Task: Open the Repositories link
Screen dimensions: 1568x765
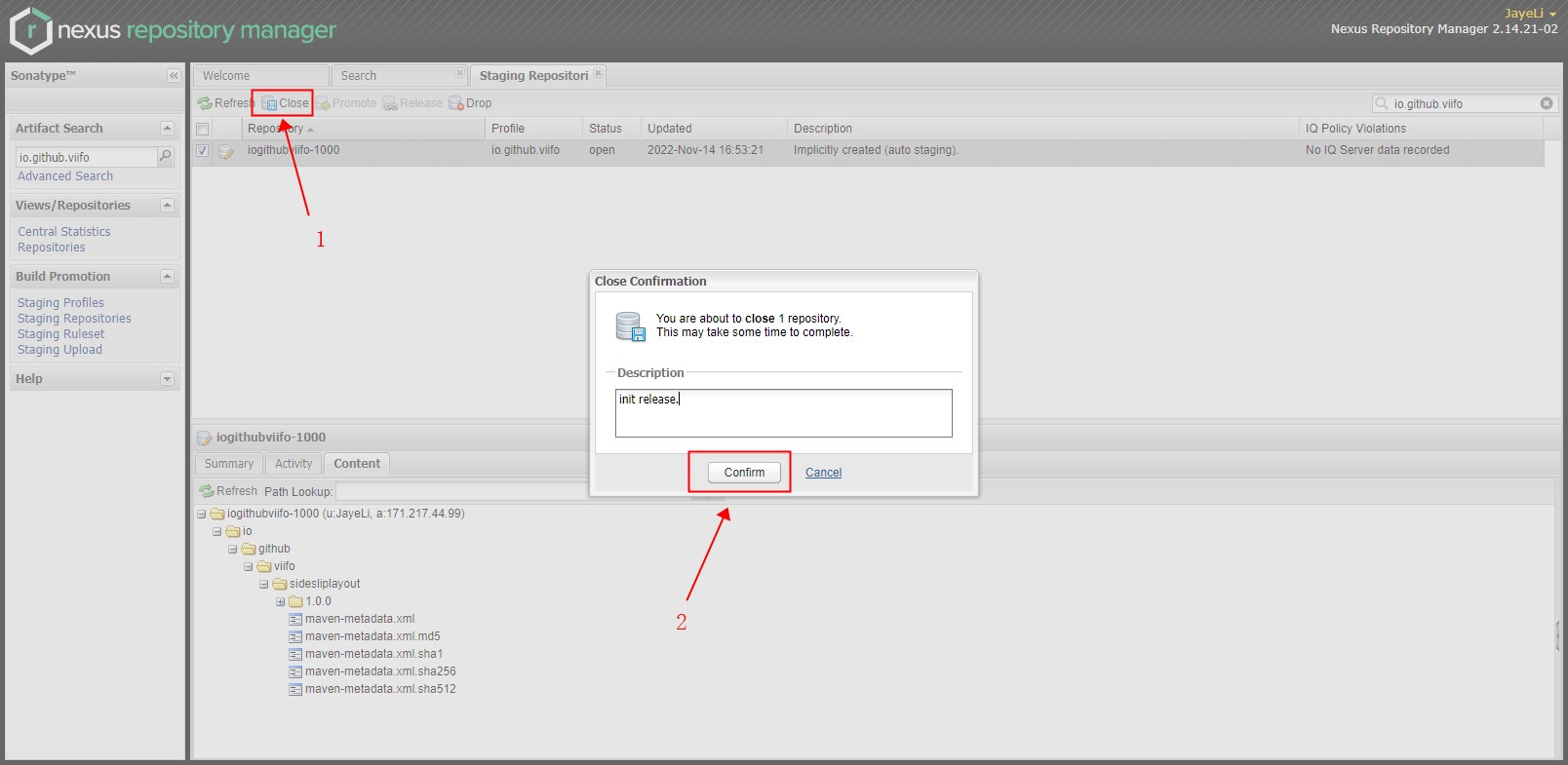Action: [52, 248]
